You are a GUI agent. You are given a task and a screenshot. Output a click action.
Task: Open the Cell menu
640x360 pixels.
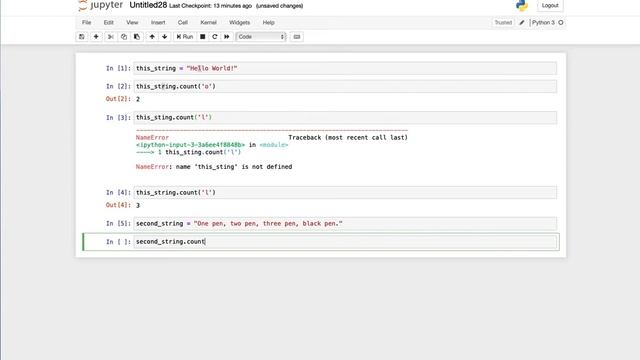tap(182, 22)
